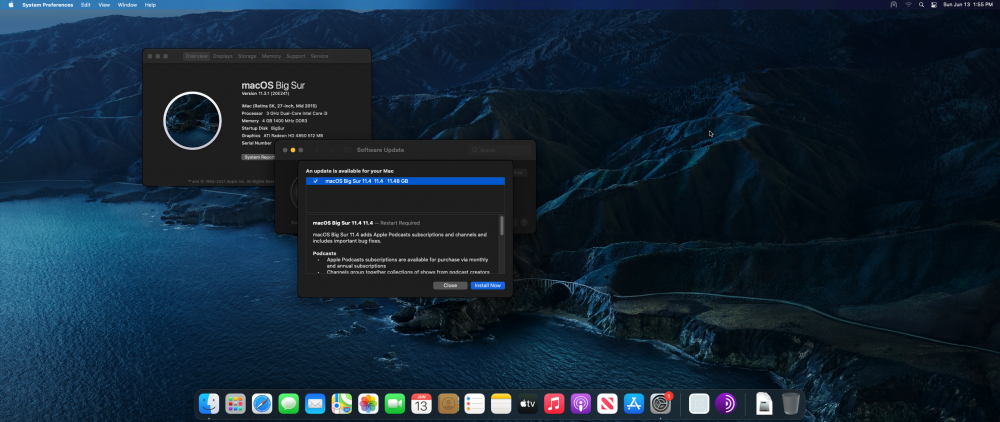Open Launchpad in the Dock
Viewport: 1000px width, 422px height.
(x=235, y=404)
